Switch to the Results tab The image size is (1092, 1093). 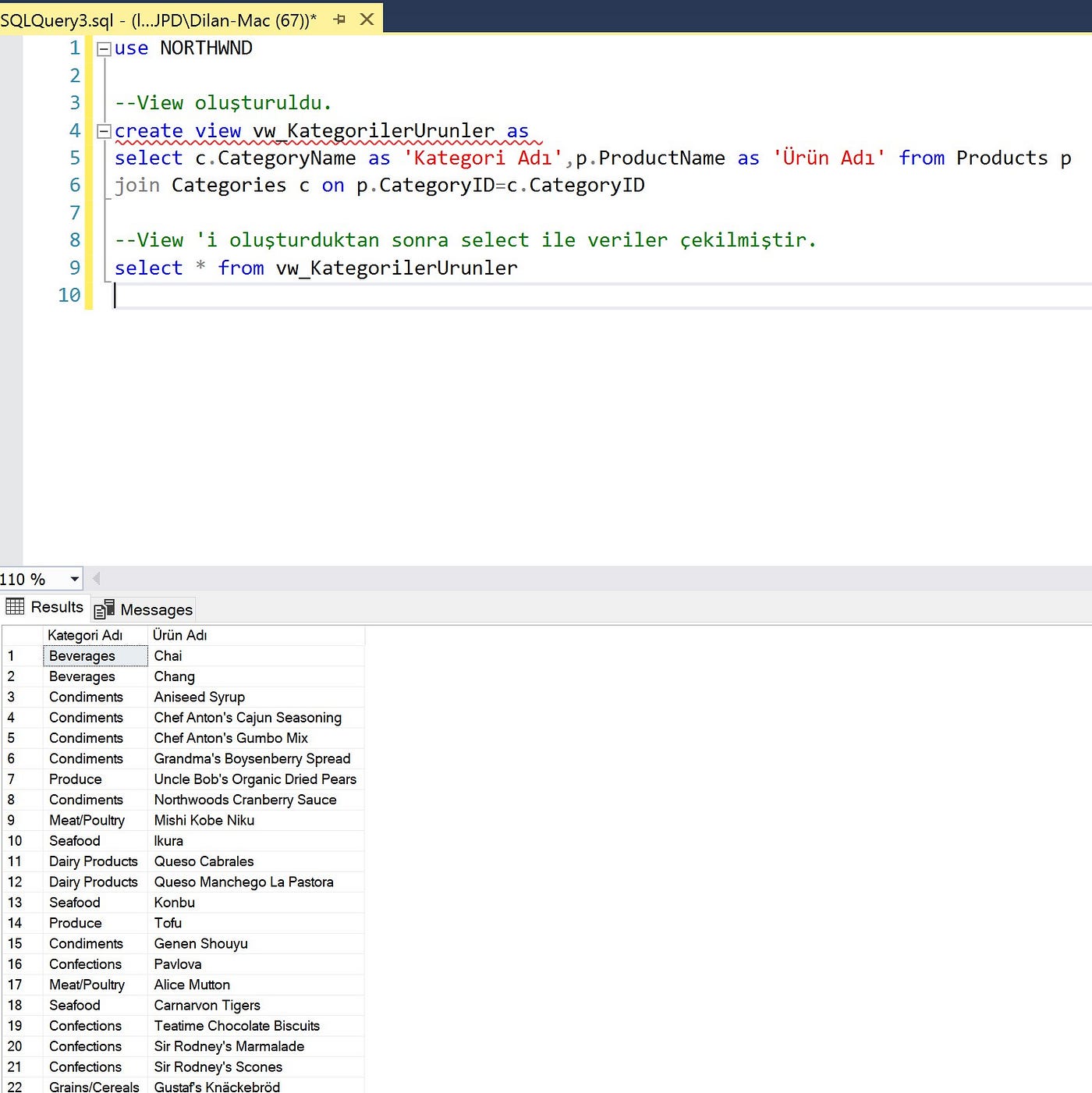click(44, 607)
